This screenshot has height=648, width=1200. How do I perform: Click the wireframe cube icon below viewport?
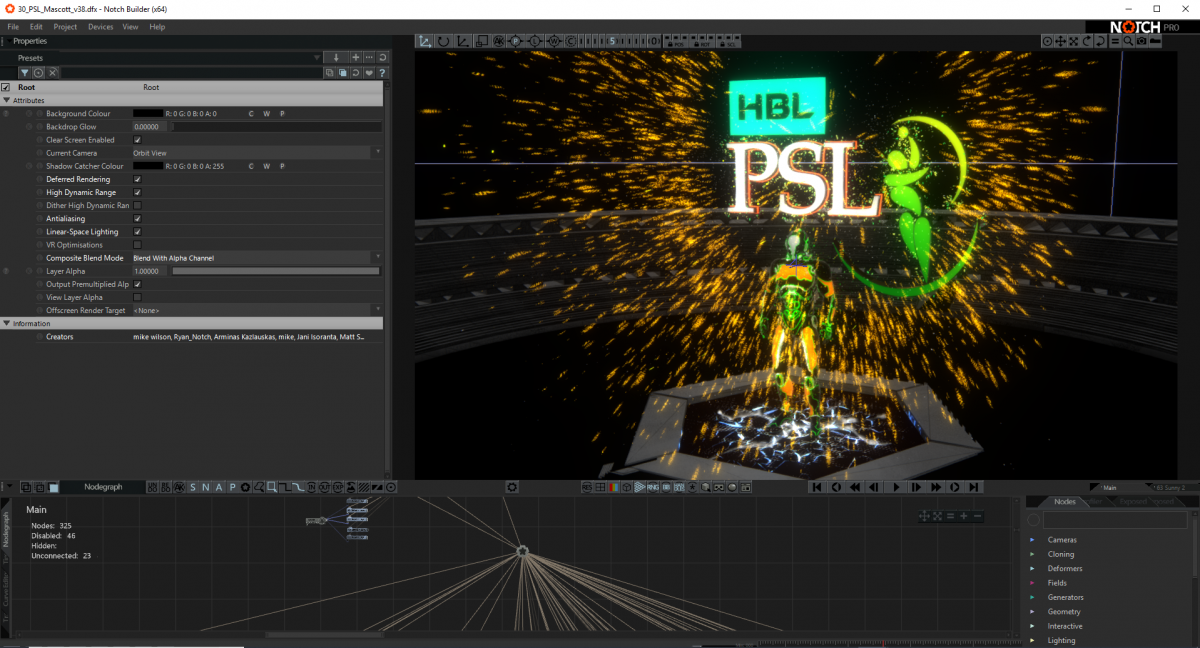pos(627,487)
